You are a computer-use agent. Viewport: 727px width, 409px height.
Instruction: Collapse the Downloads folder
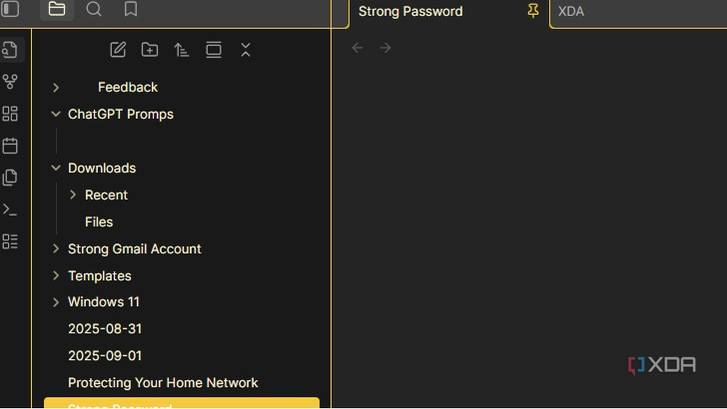(x=56, y=168)
